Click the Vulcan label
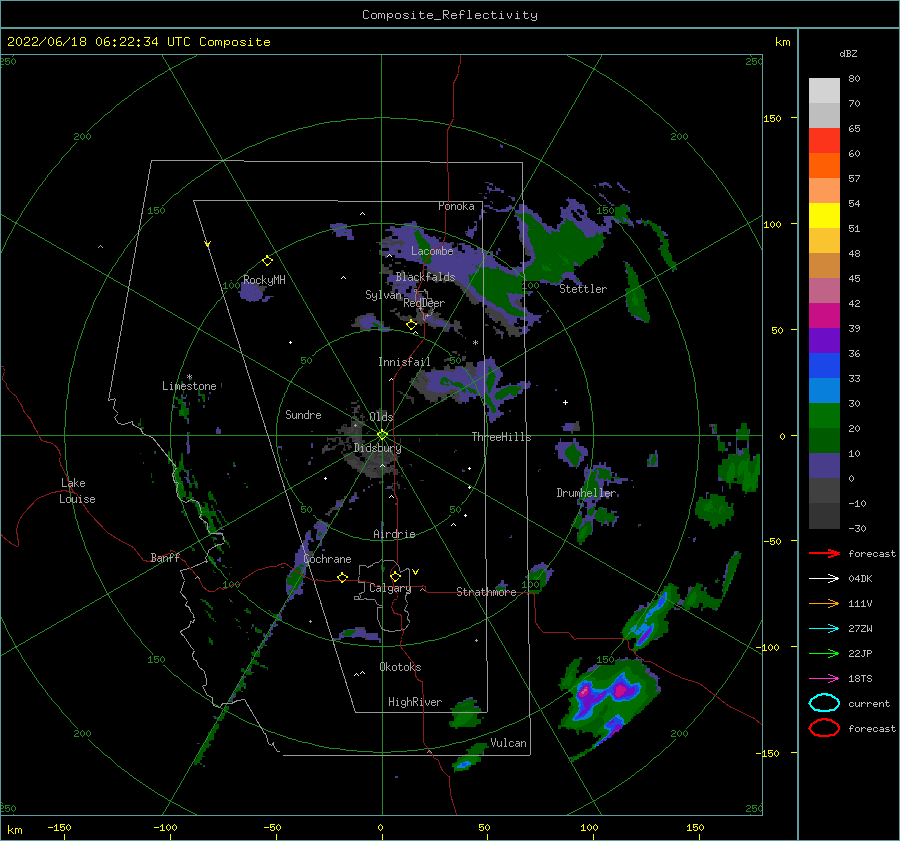 point(509,743)
